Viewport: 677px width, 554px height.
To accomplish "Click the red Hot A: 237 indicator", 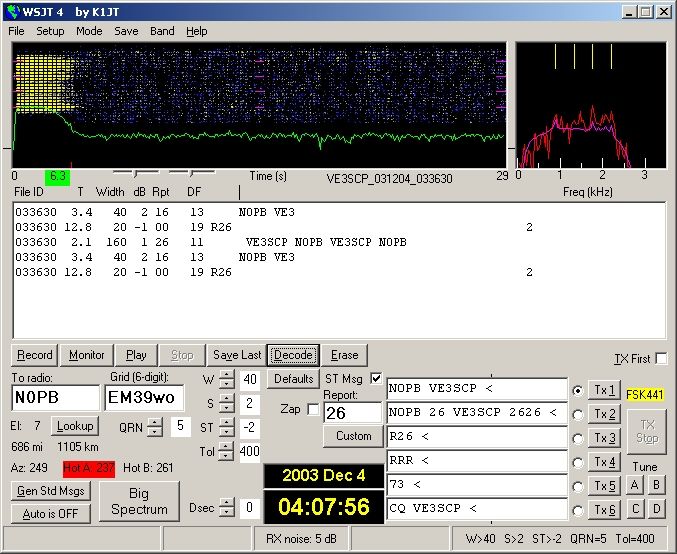I will pos(89,468).
